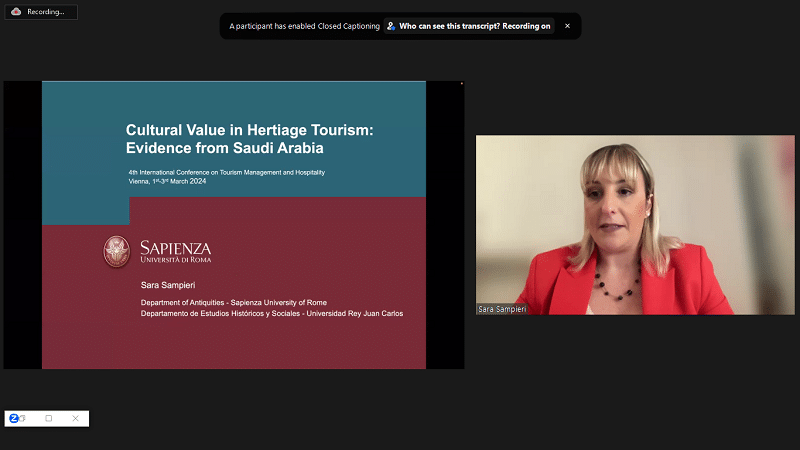
Task: Open 'Who can see this transcript?' link
Action: point(475,26)
